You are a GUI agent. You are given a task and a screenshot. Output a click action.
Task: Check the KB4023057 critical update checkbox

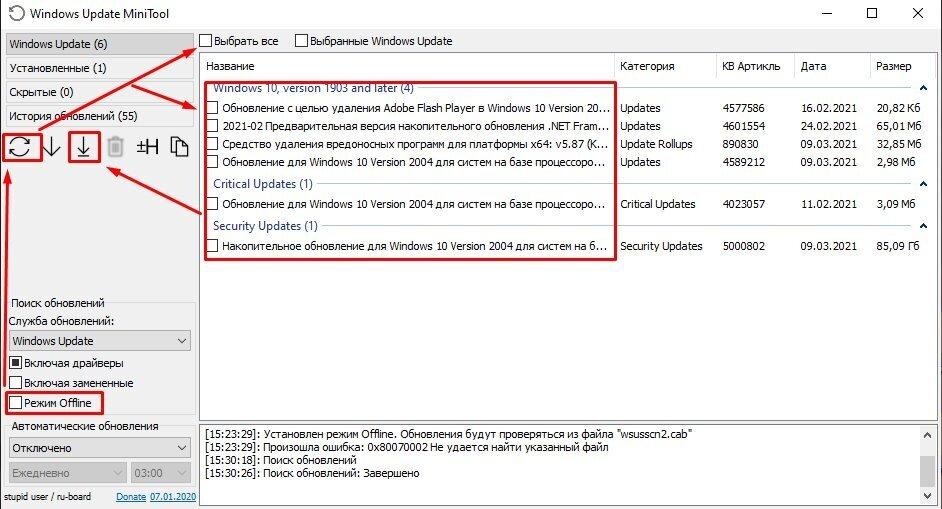(212, 204)
